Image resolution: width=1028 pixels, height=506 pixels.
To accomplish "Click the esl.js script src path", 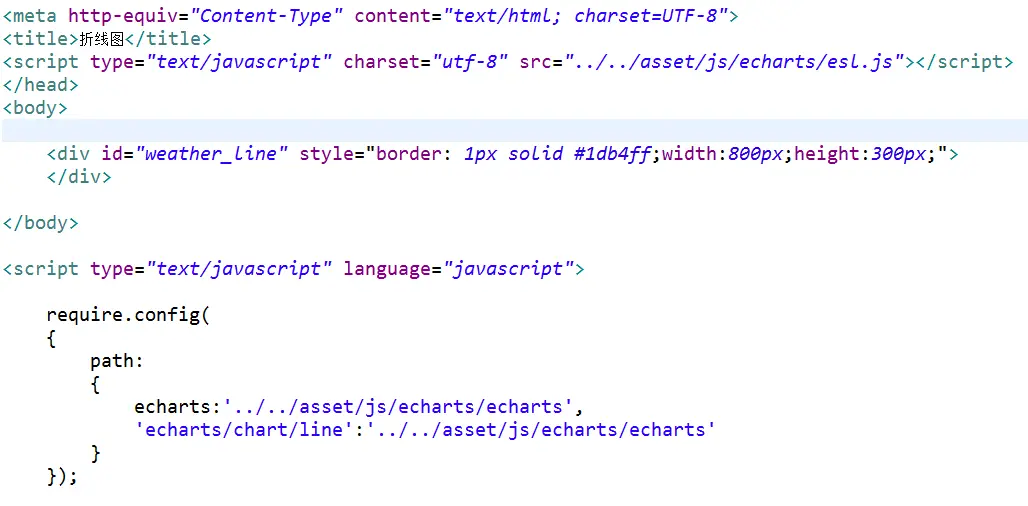I will tap(736, 62).
